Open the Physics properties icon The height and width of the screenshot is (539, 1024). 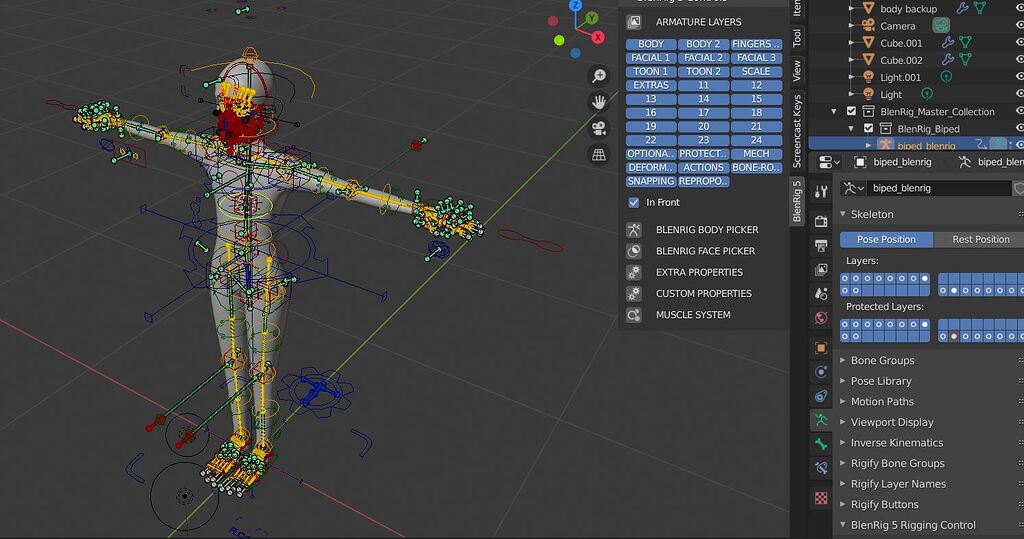pos(821,372)
